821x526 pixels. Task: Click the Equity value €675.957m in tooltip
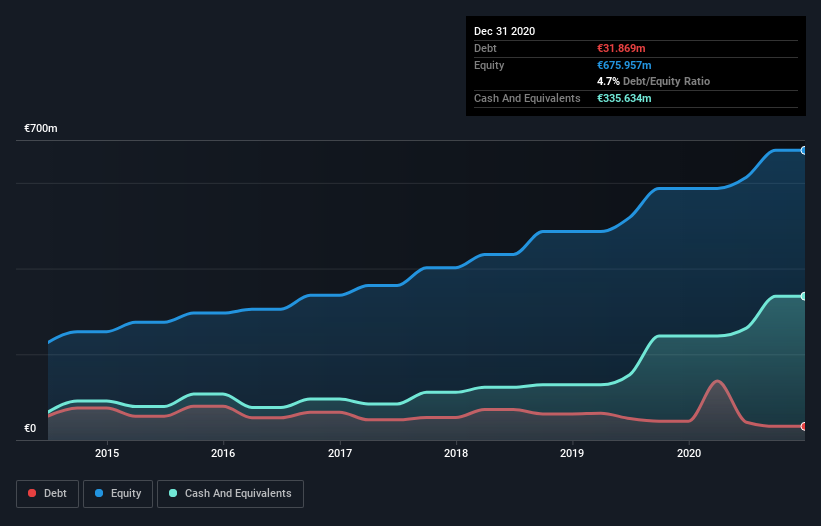point(624,65)
